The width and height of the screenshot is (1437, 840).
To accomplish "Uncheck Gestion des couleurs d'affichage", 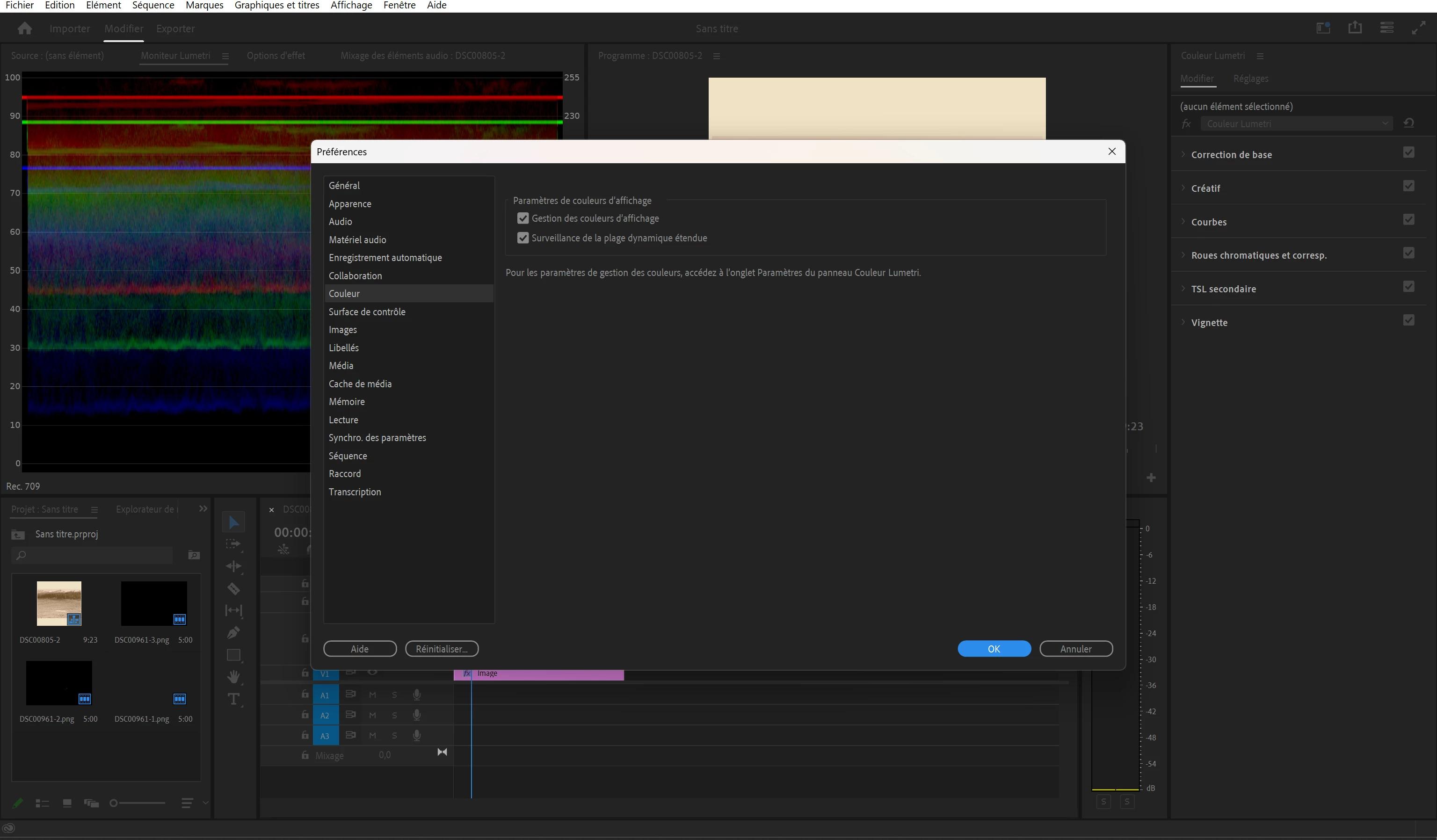I will pyautogui.click(x=523, y=218).
